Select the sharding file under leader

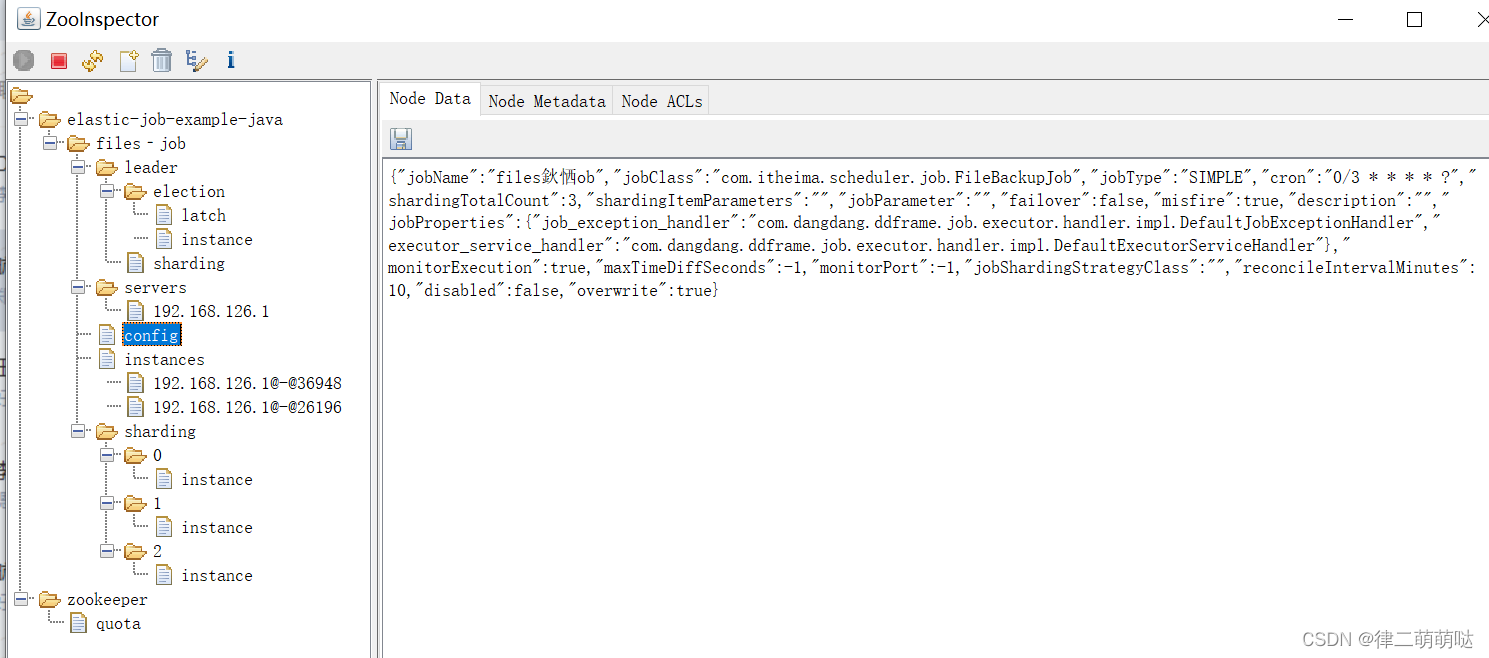coord(189,264)
